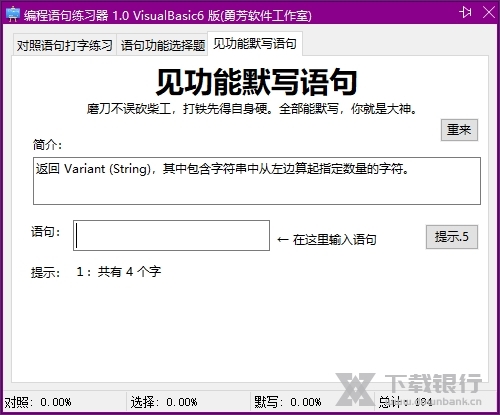
Task: Click the 提示.5 hint button
Action: (x=452, y=237)
